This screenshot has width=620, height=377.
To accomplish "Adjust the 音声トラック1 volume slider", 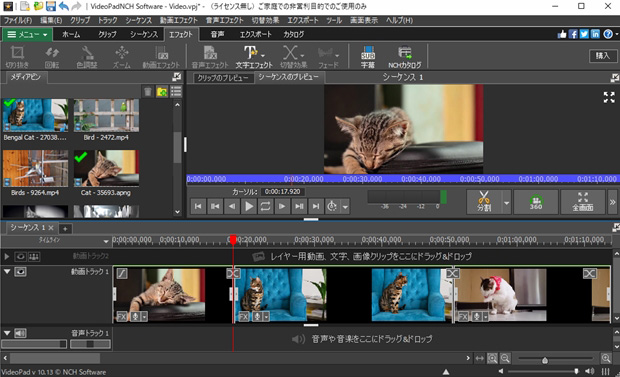I will [x=34, y=344].
